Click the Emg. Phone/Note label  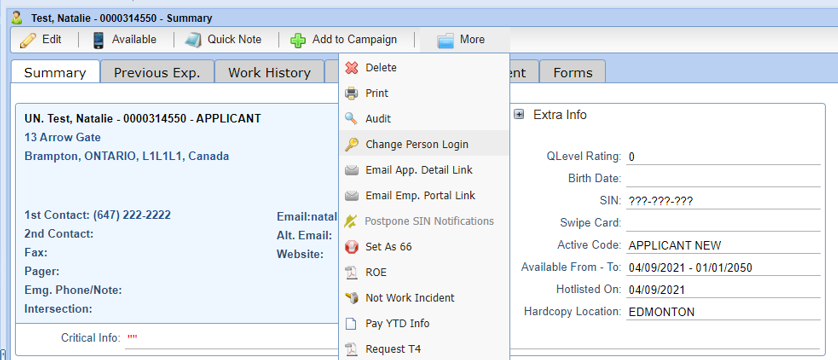[73, 291]
